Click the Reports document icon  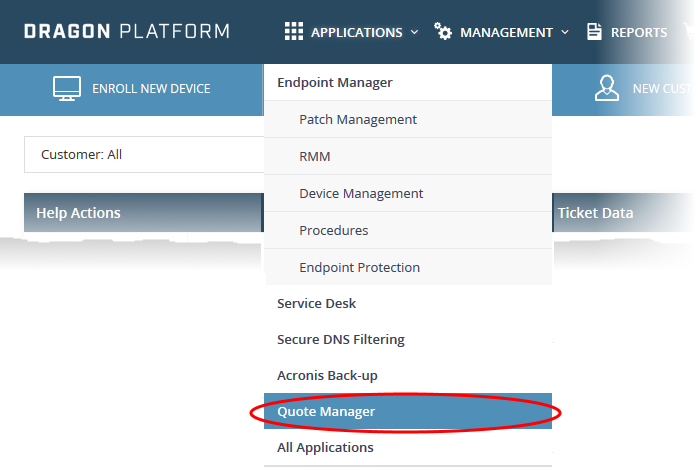pyautogui.click(x=594, y=32)
